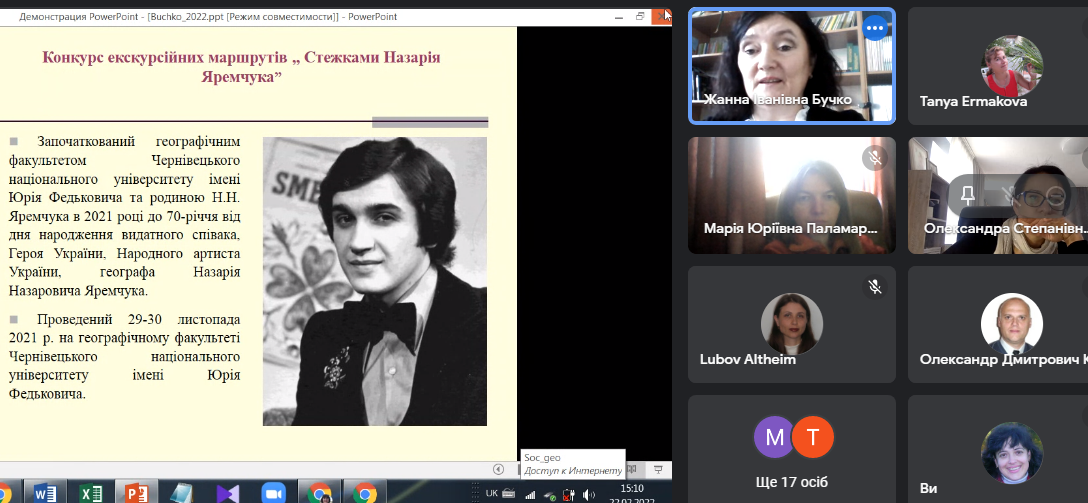Screen dimensions: 1088x503
Task: Open the UK input language selector
Action: [x=492, y=493]
